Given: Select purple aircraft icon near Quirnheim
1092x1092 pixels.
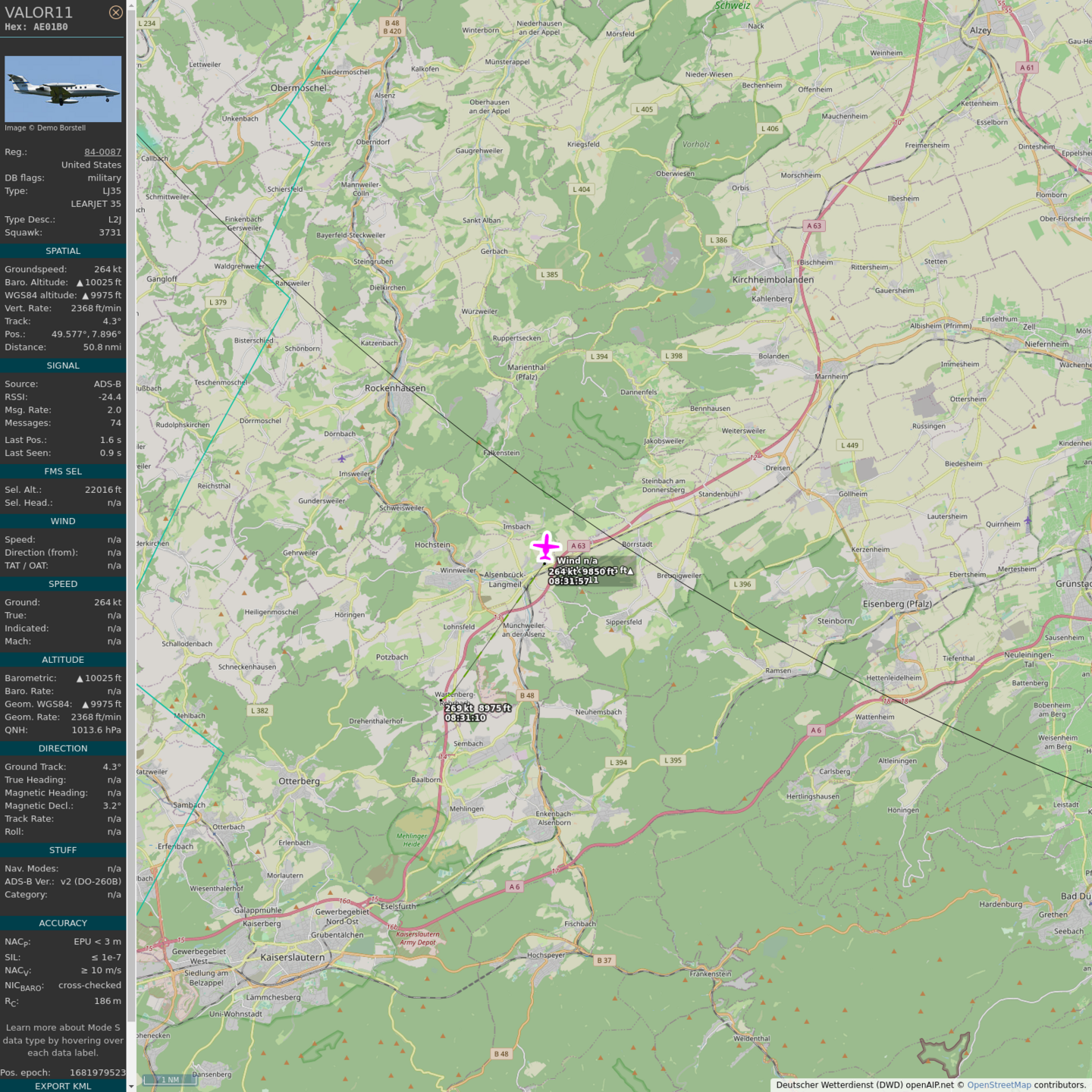Looking at the screenshot, I should tap(1028, 520).
